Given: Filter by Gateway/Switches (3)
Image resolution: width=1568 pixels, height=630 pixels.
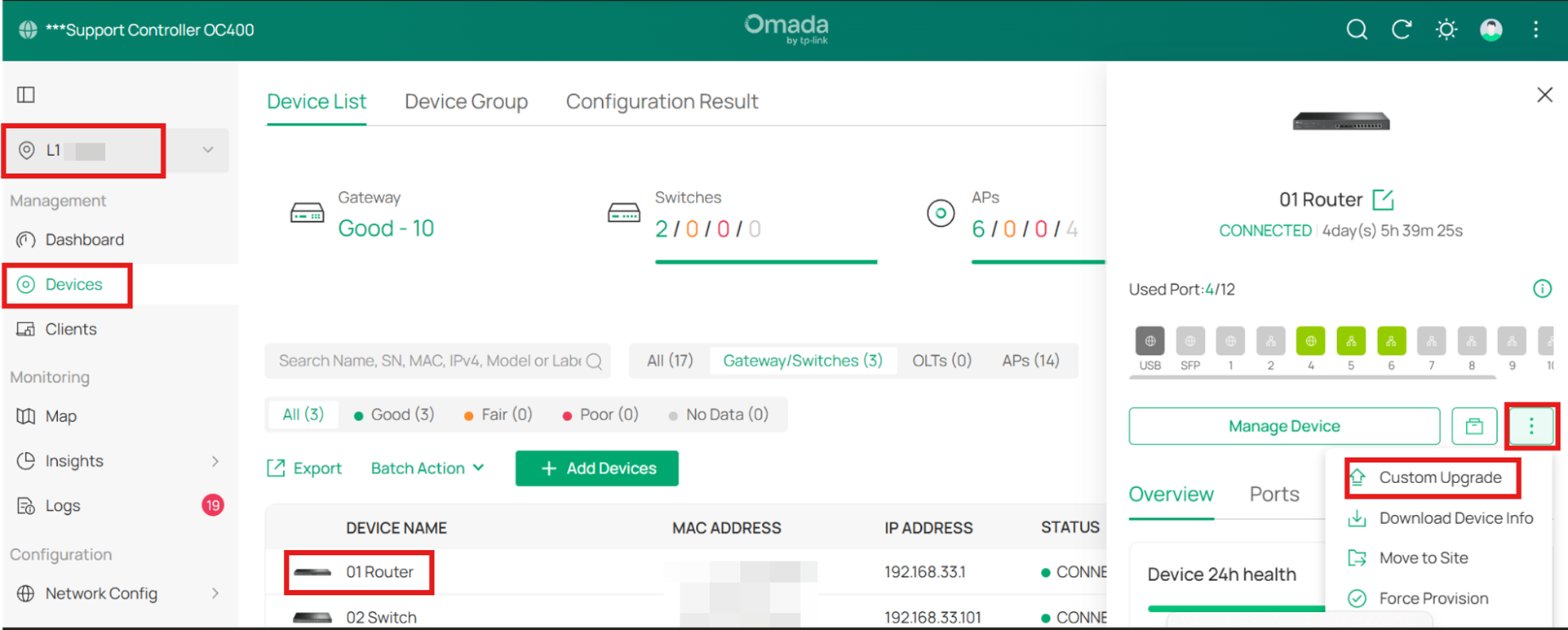Looking at the screenshot, I should point(803,361).
